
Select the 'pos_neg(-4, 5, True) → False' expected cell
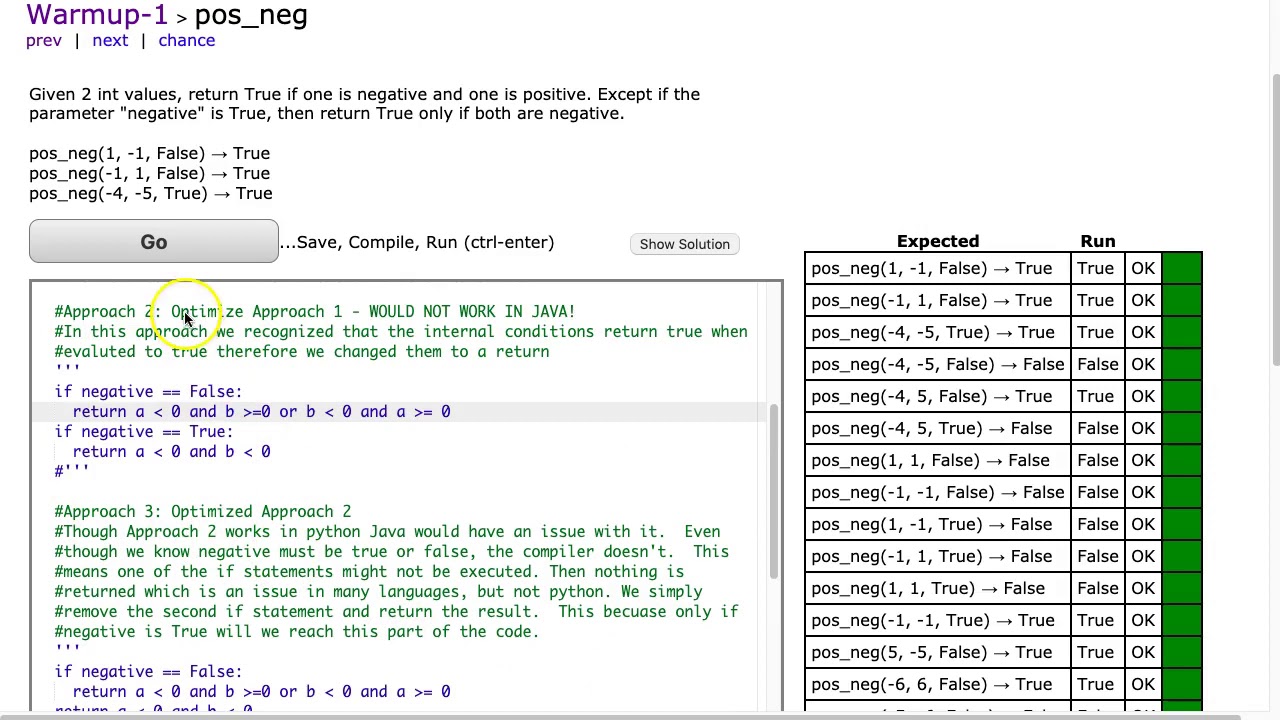point(937,428)
